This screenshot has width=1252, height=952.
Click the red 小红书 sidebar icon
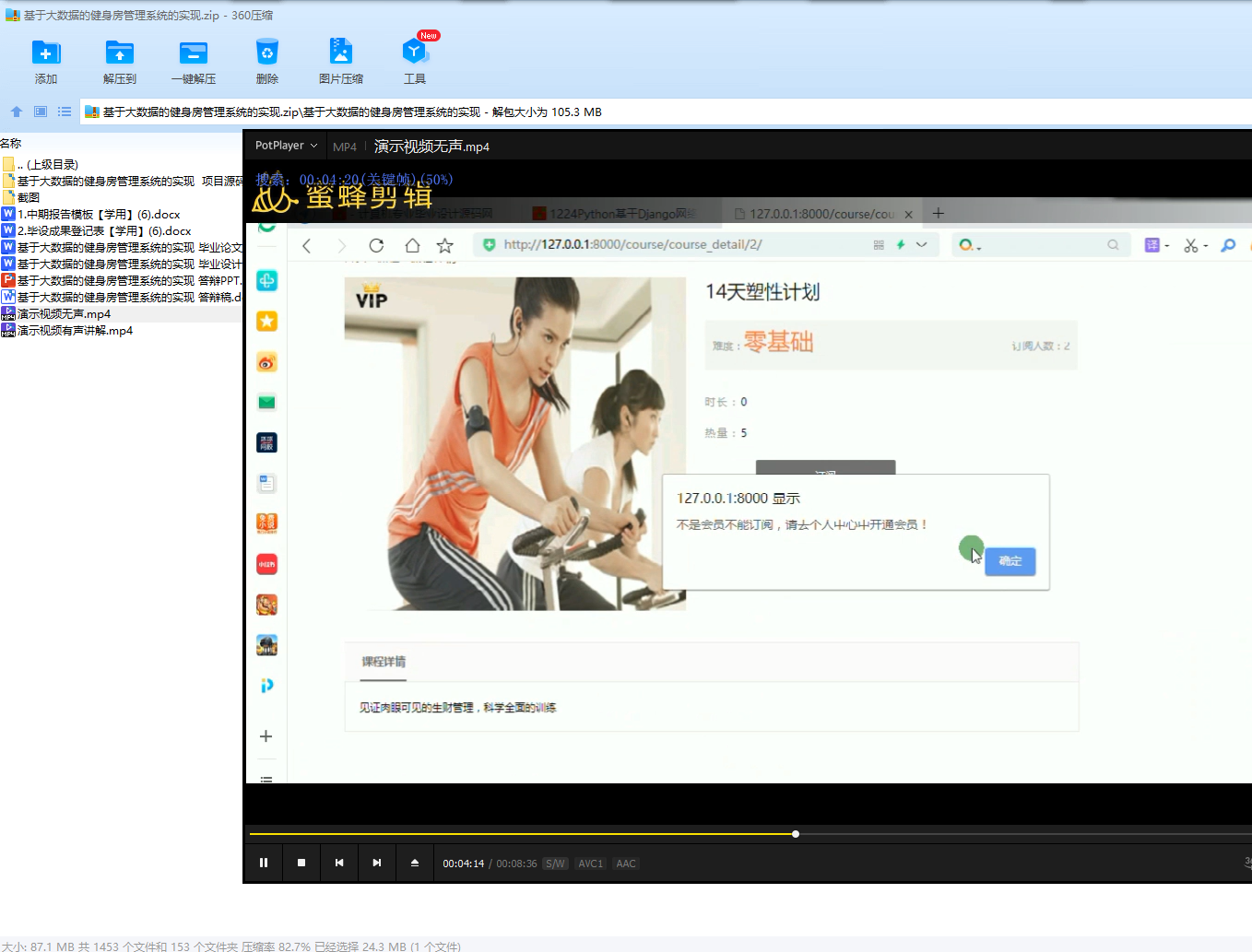(x=266, y=564)
